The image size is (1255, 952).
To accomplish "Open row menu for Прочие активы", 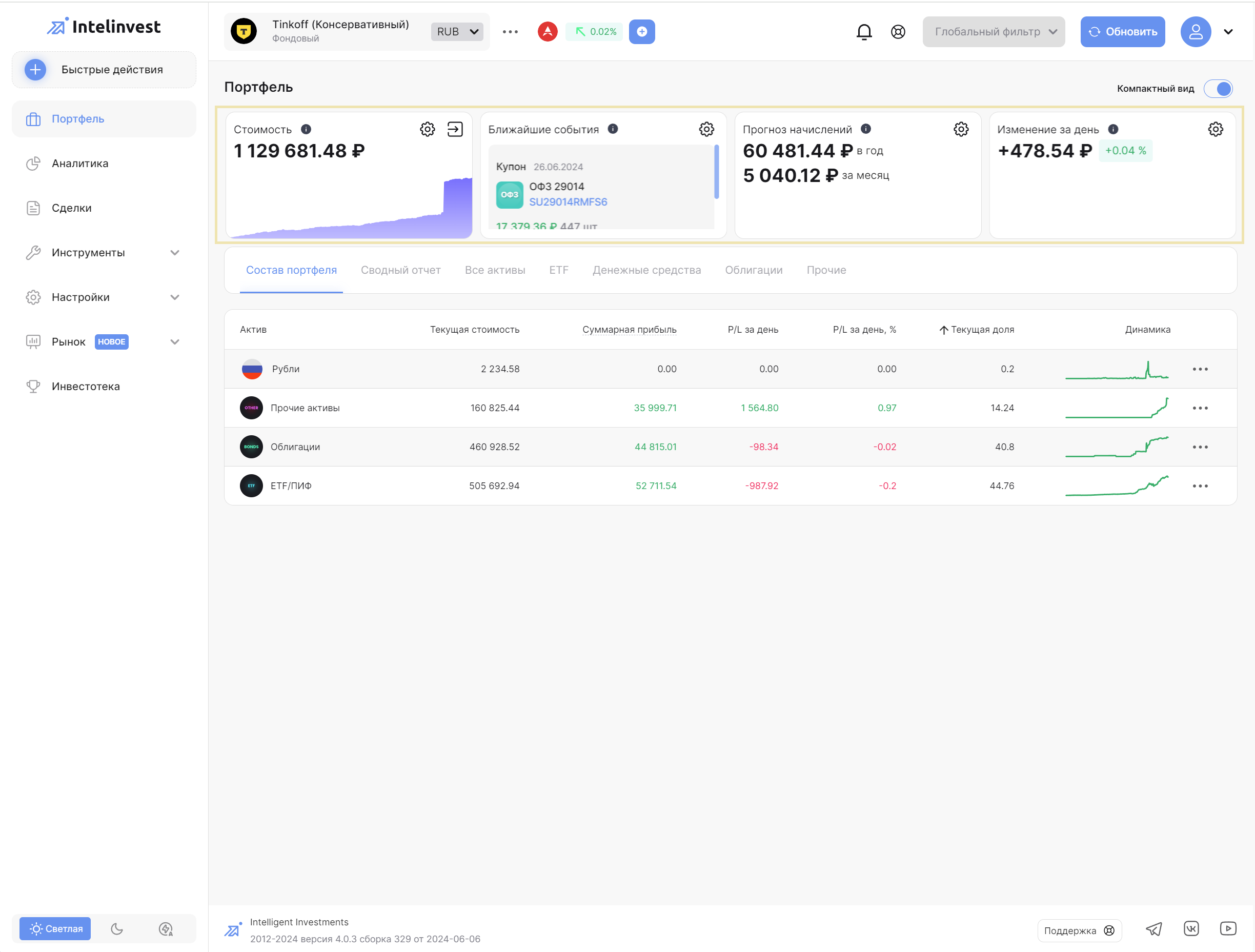I will [x=1200, y=409].
